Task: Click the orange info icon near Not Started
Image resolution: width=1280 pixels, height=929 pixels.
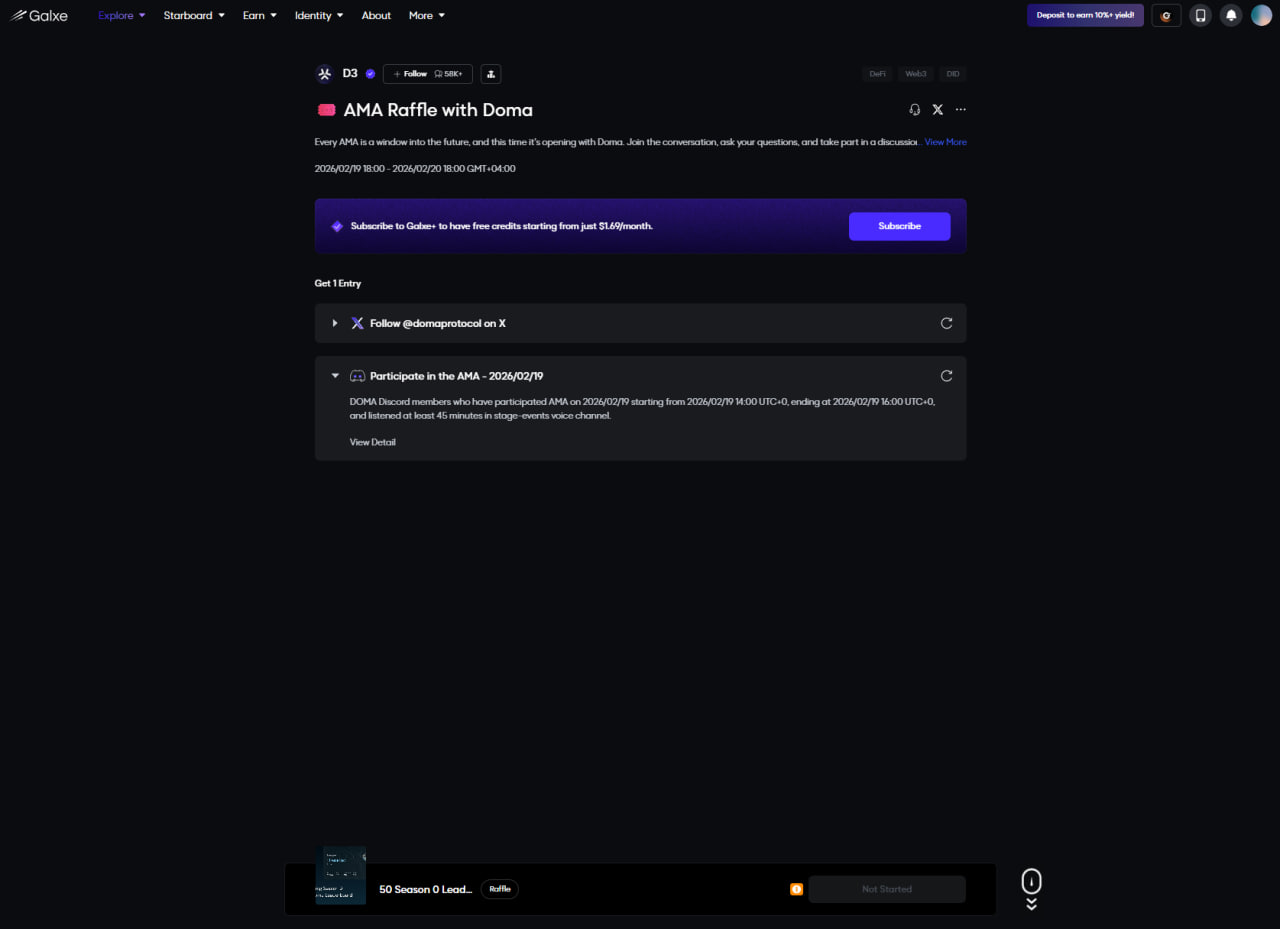Action: [796, 889]
